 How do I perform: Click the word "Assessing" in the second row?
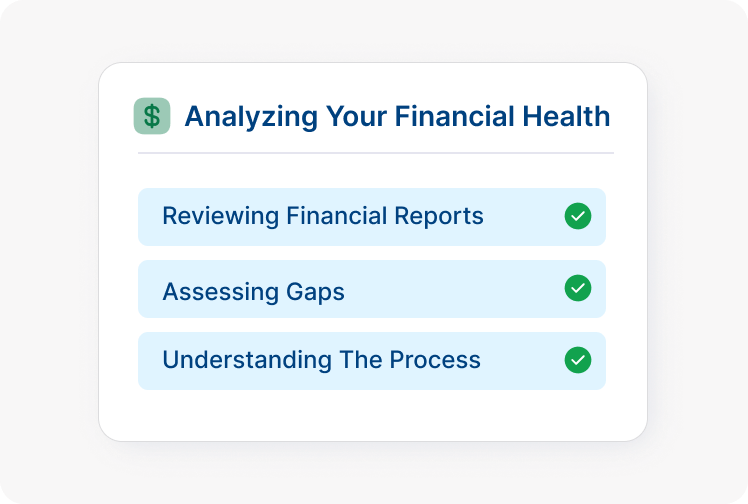(217, 292)
